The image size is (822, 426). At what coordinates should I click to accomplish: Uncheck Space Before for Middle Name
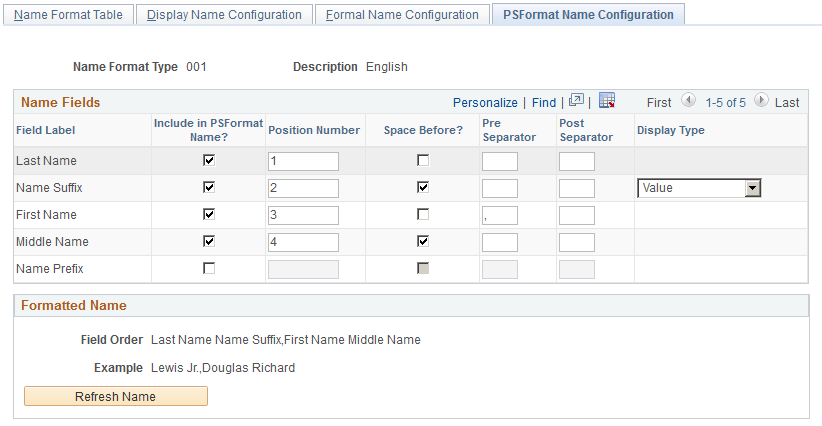pyautogui.click(x=423, y=241)
